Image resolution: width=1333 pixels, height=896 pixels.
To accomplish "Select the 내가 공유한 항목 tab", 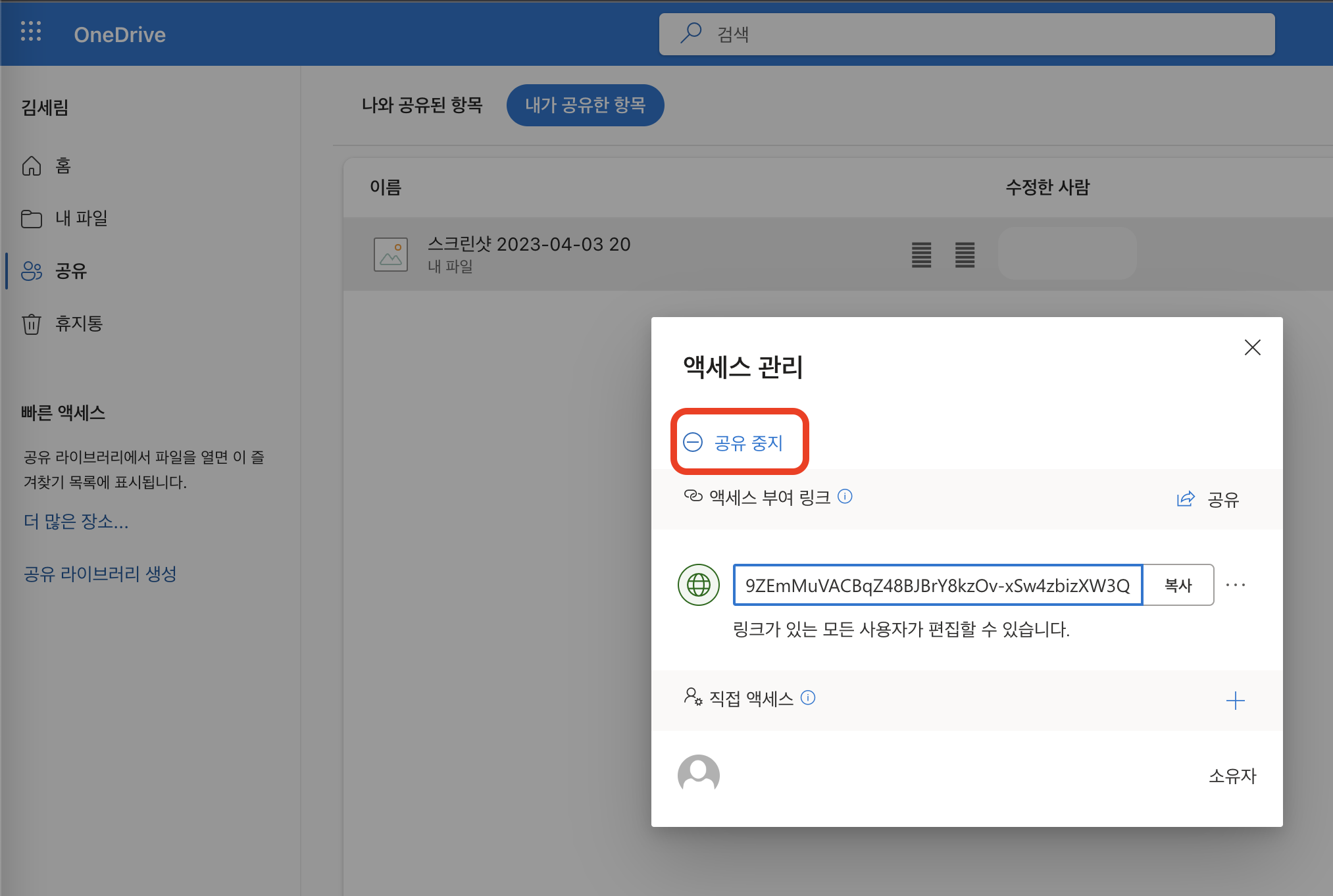I will coord(585,105).
